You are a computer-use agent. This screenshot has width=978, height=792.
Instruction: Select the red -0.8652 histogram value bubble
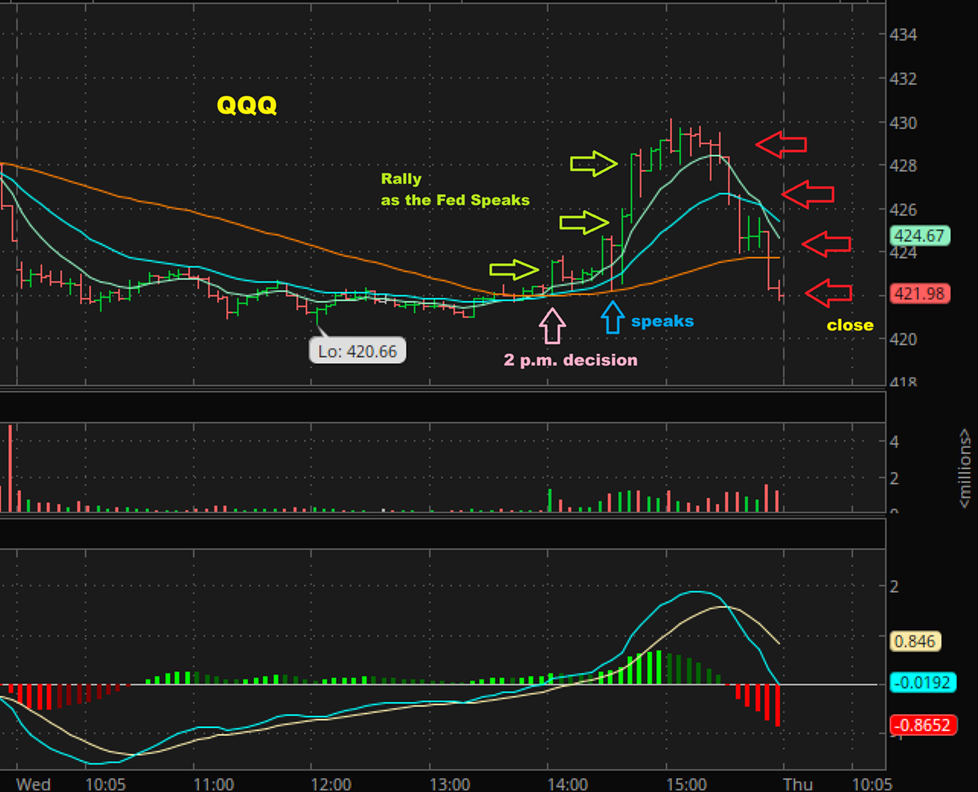click(x=922, y=725)
